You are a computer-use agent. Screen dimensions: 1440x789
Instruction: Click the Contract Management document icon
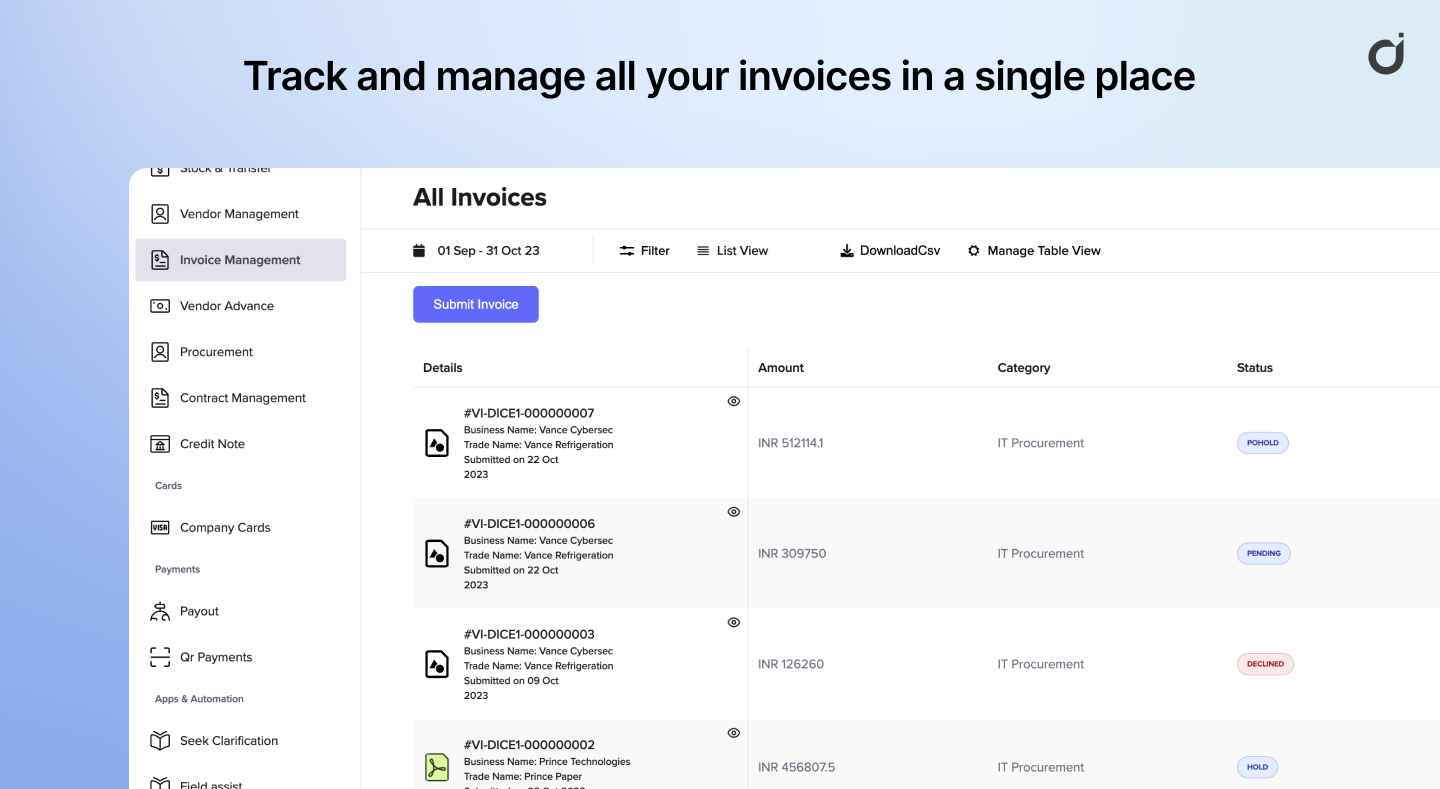(x=160, y=398)
